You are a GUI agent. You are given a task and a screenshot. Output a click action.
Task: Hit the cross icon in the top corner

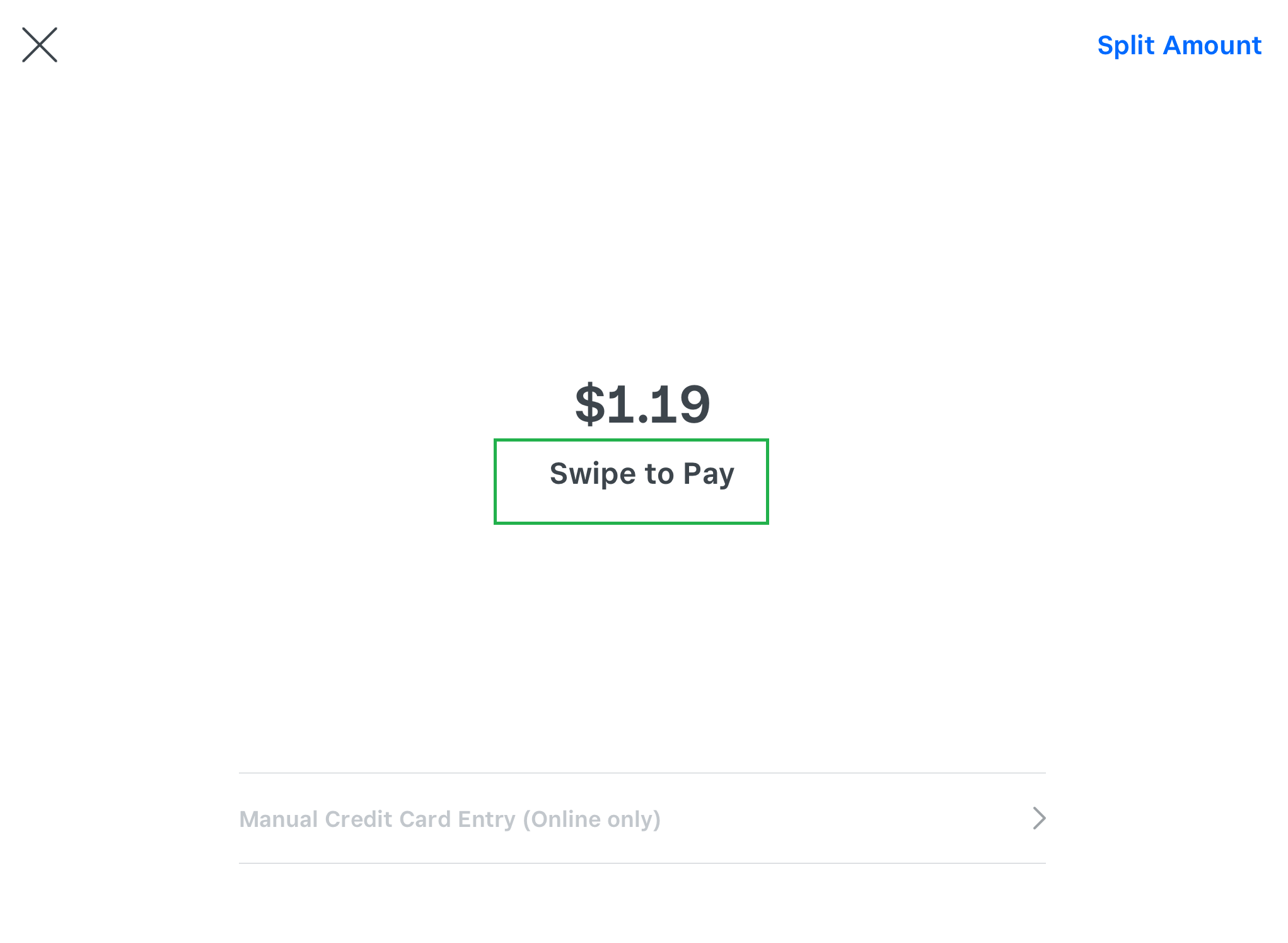pos(40,45)
